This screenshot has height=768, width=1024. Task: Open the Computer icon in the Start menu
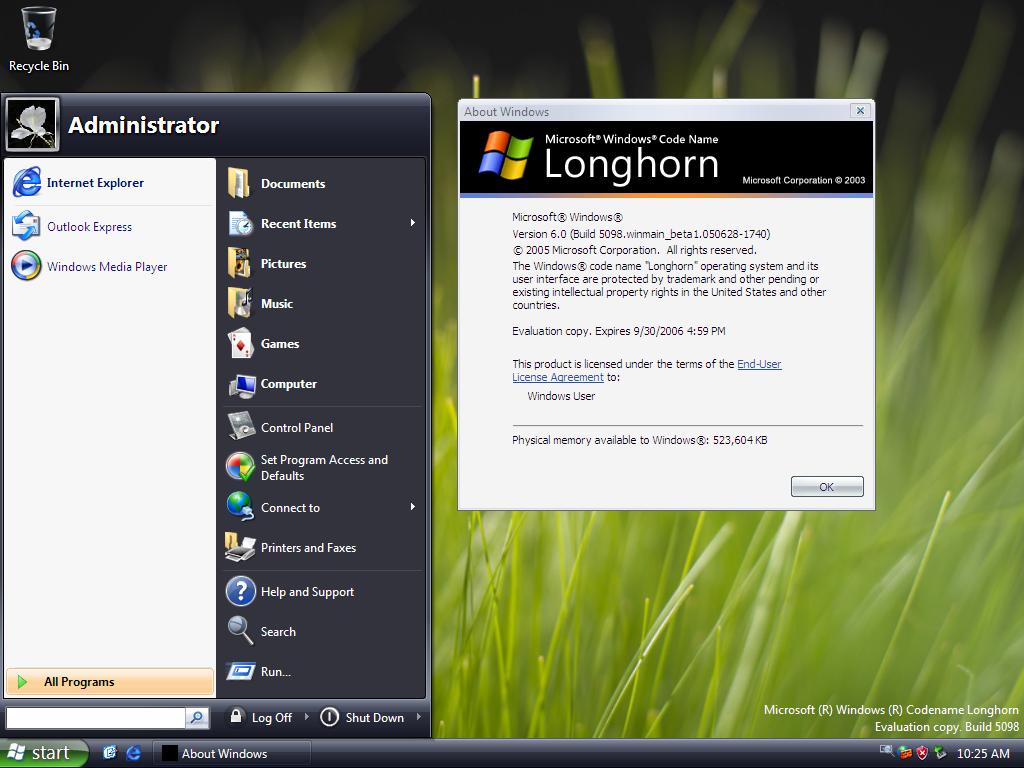point(240,384)
